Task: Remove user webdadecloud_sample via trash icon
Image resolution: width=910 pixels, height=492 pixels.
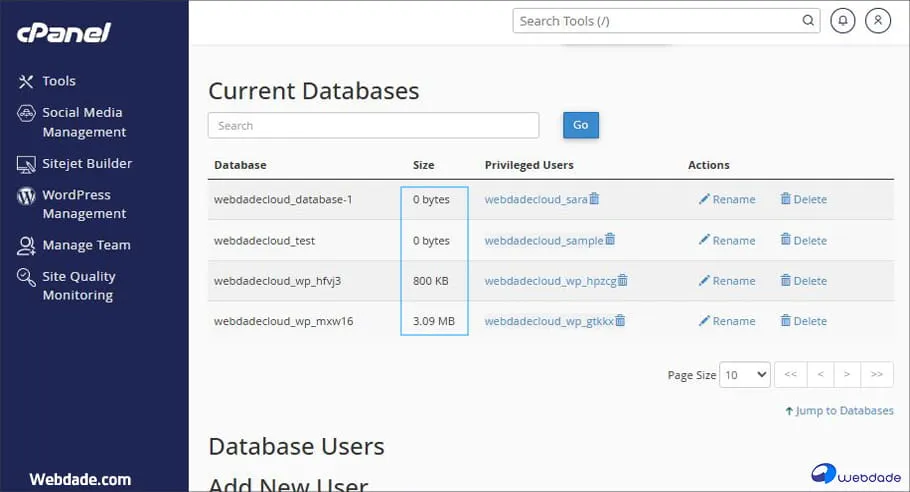Action: 610,239
